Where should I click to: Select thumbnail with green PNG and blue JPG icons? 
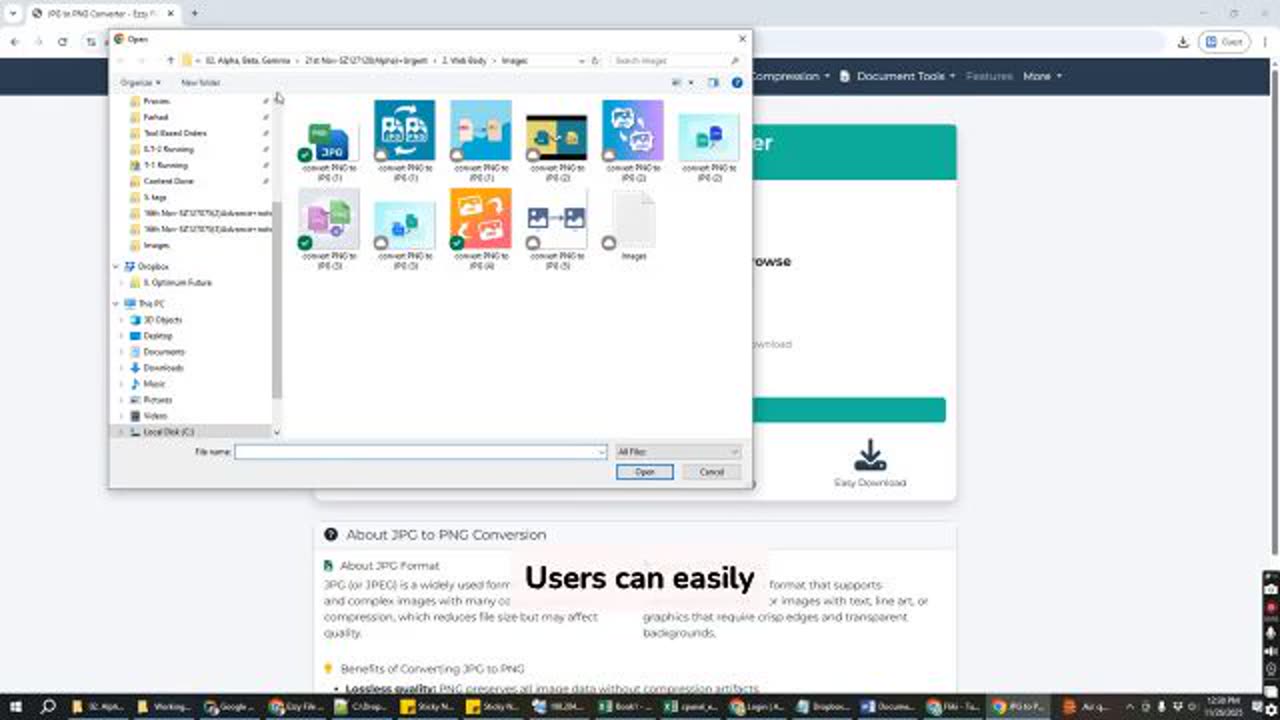(x=329, y=141)
